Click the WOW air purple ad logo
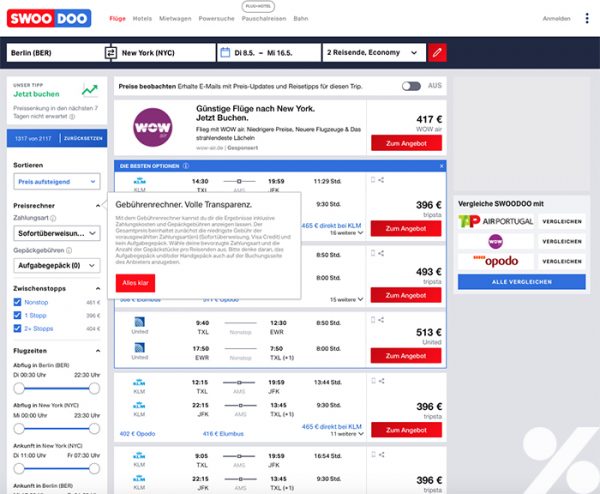This screenshot has height=494, width=600. pos(152,127)
